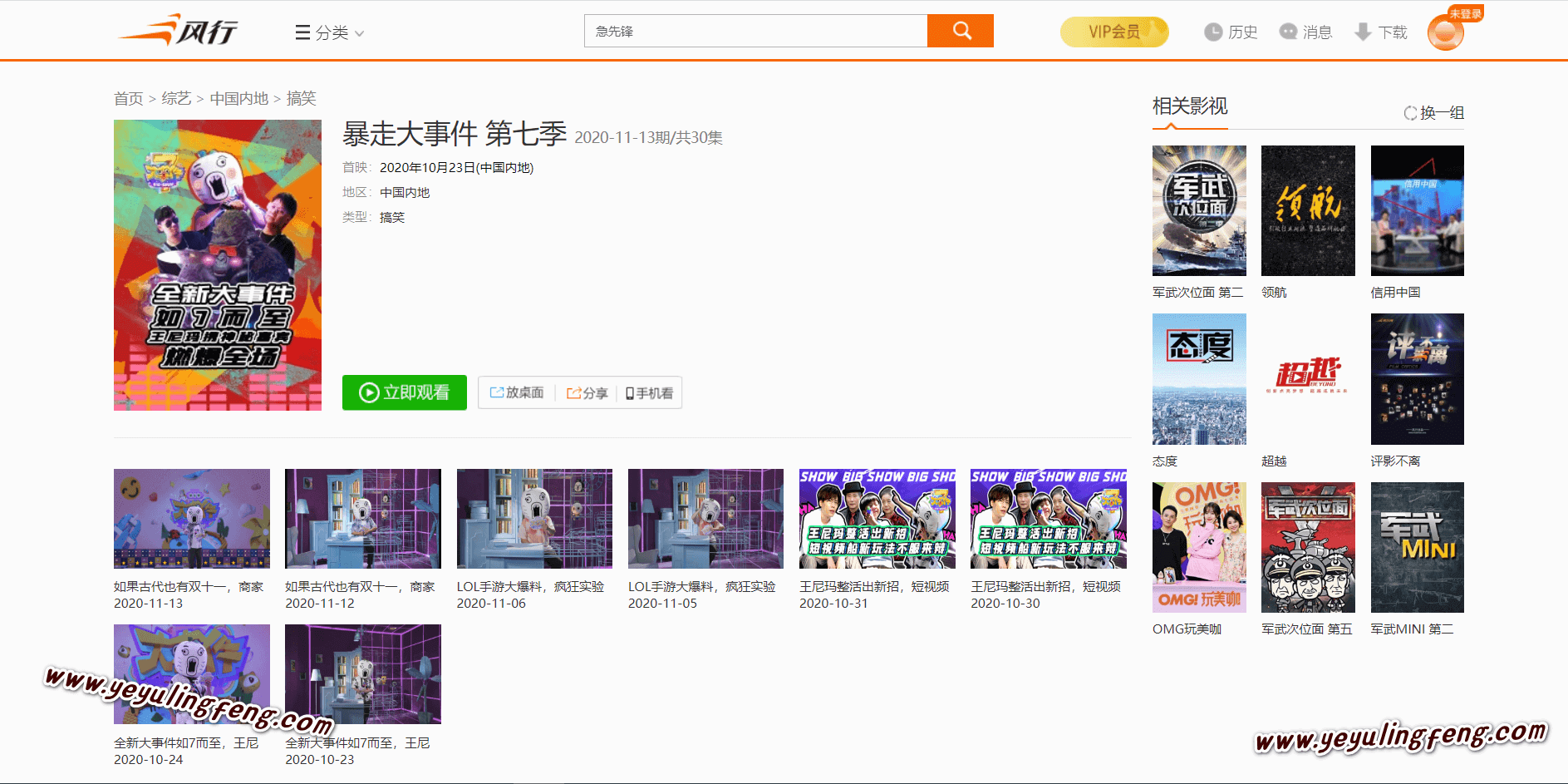Open 消息 messages
1568x784 pixels.
(1305, 32)
